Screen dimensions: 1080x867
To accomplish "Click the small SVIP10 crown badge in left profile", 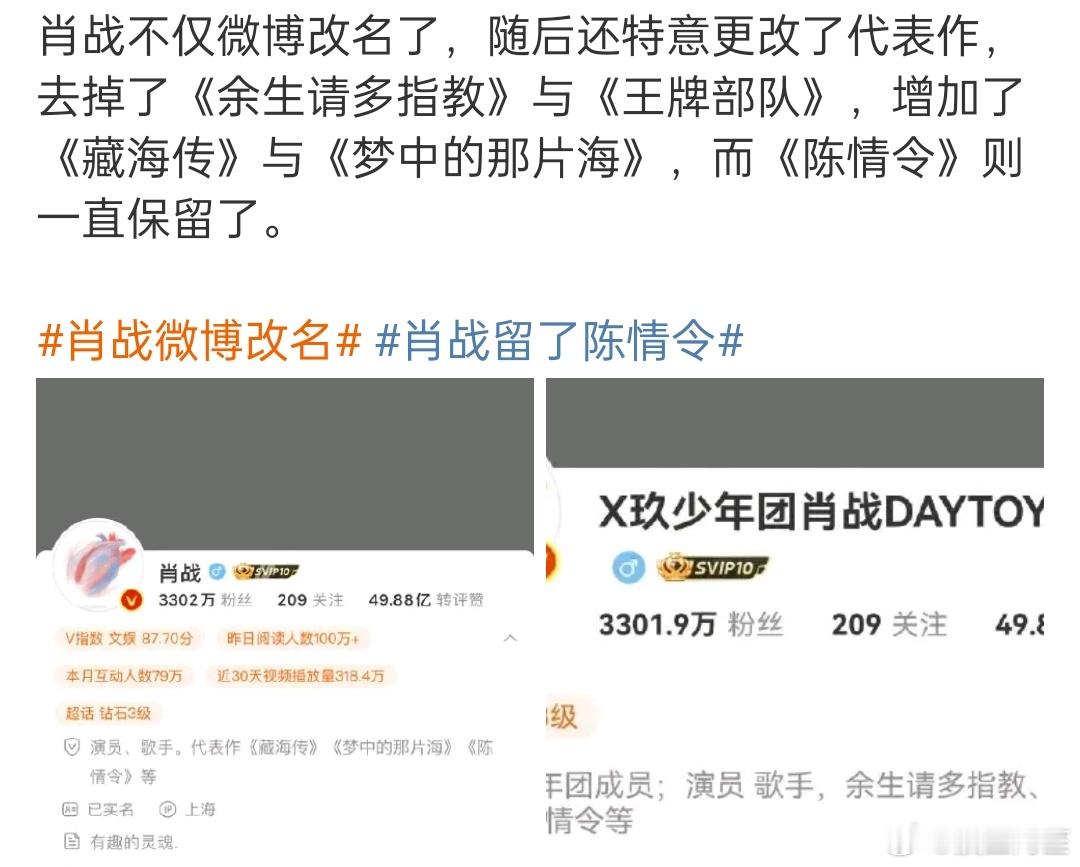I will point(265,571).
